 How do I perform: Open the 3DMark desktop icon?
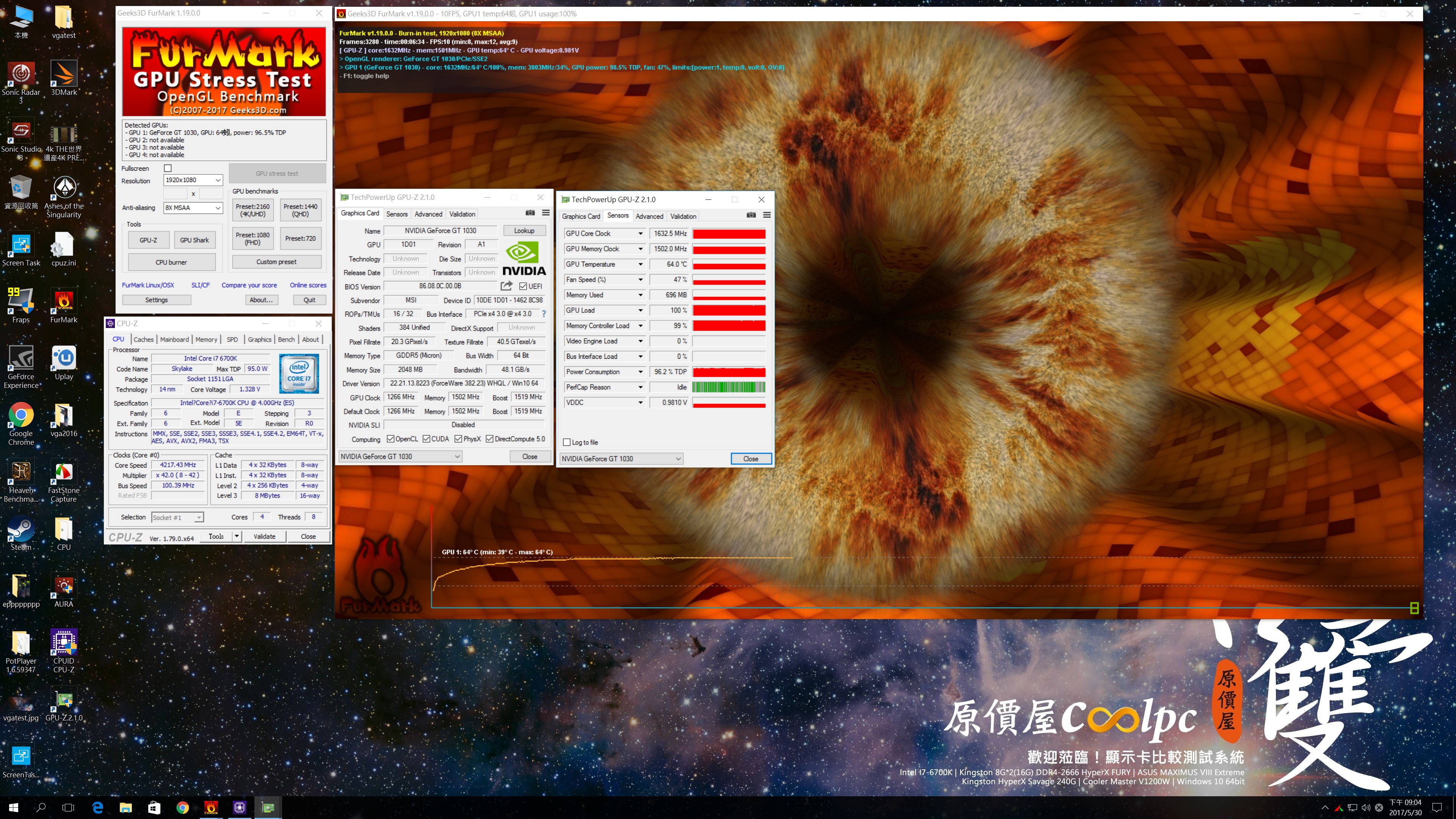(64, 78)
